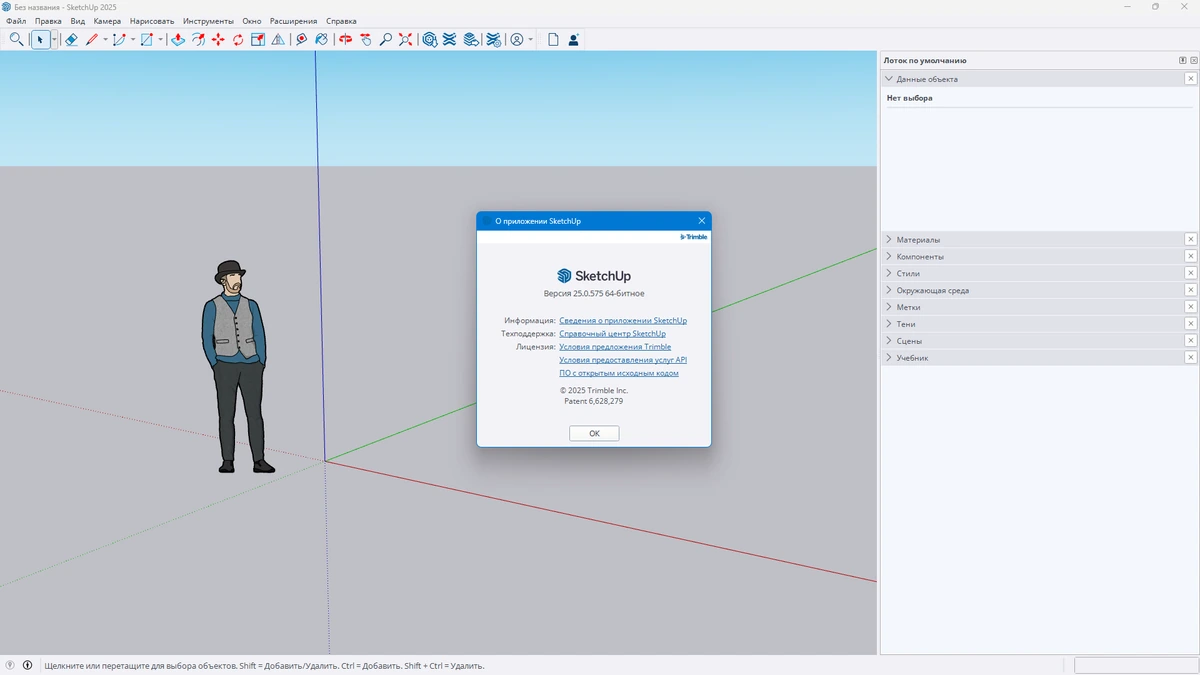
Task: Open the Инструменты menu
Action: 208,21
